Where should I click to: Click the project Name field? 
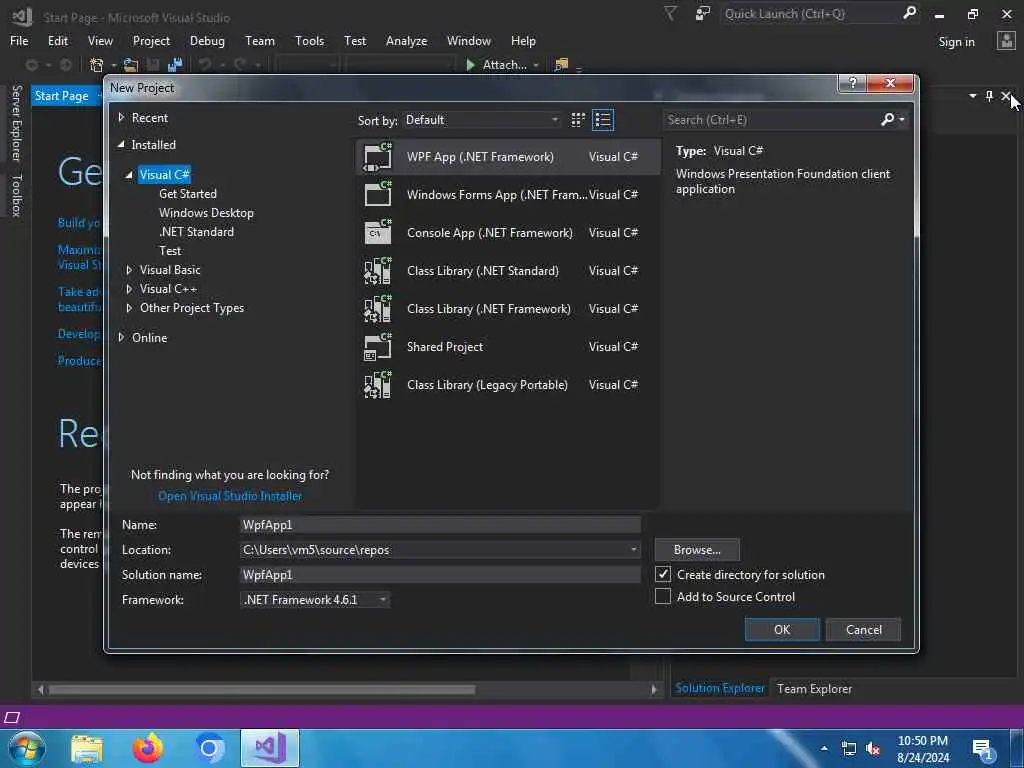(440, 525)
